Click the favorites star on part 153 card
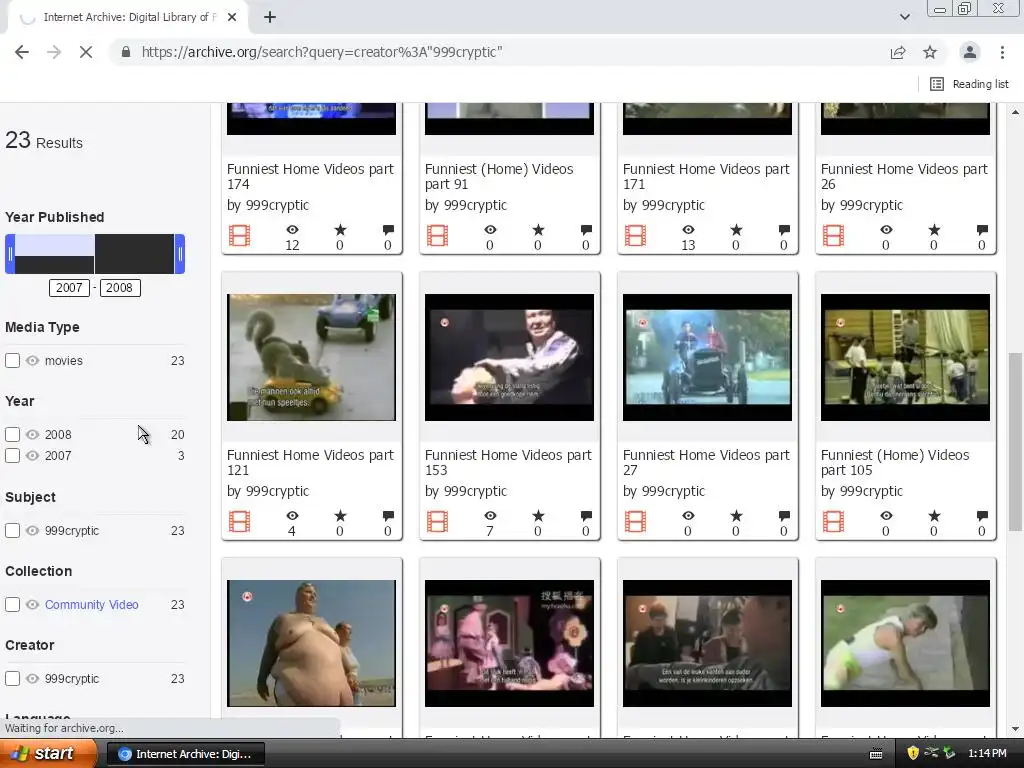Screen dimensions: 1024x768 (538, 516)
